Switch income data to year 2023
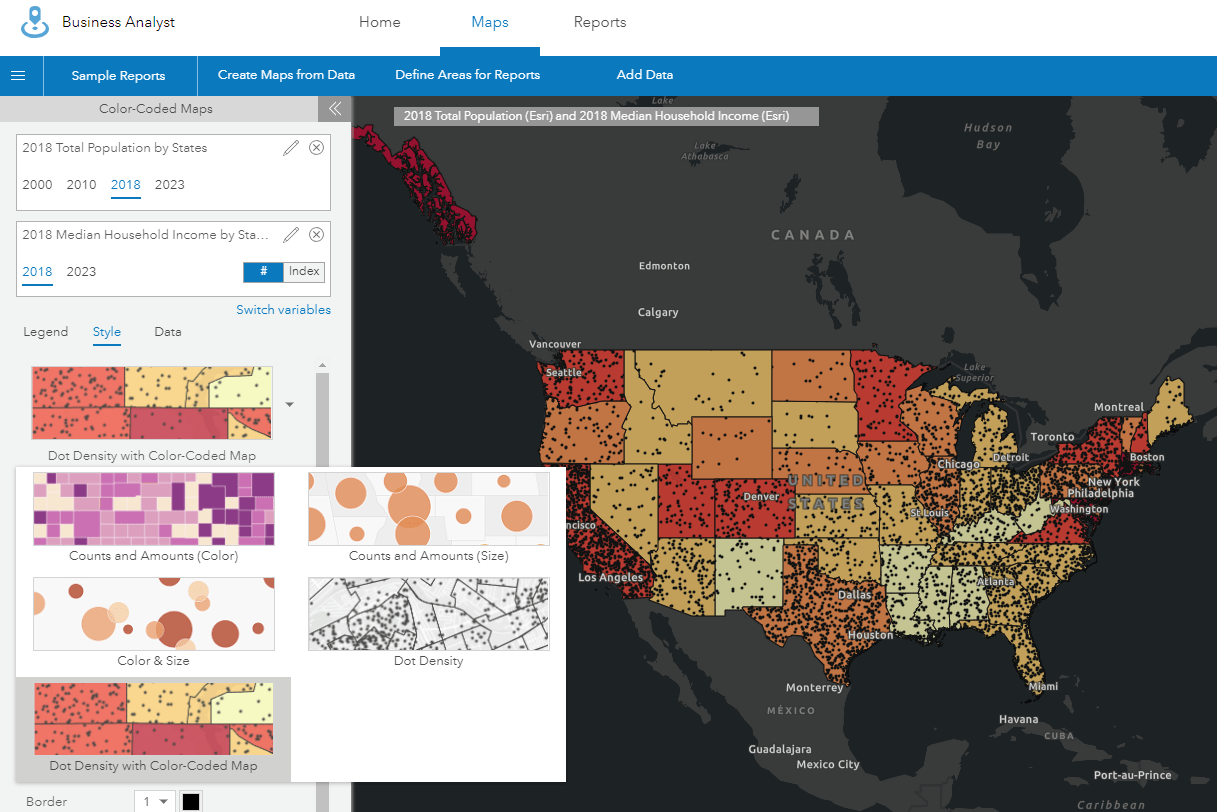The image size is (1217, 812). click(81, 271)
